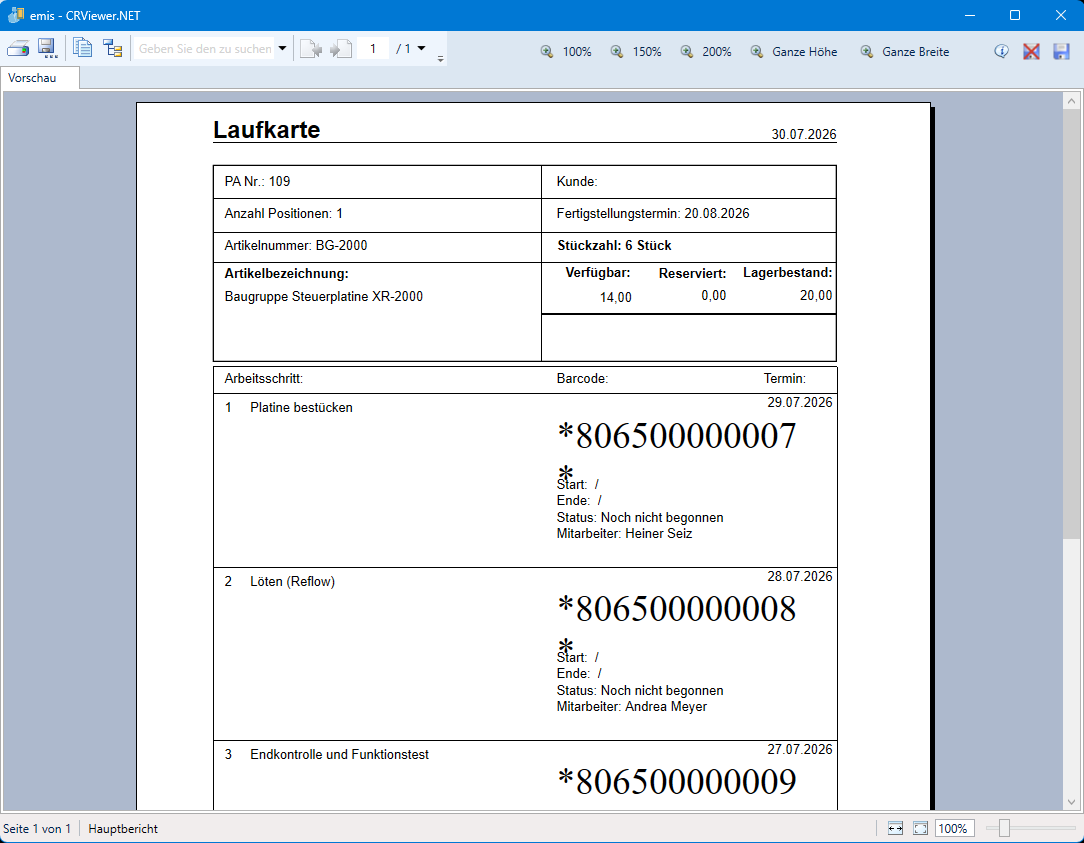The height and width of the screenshot is (843, 1084).
Task: Click the Lagerbestand value 20,00
Action: 816,295
